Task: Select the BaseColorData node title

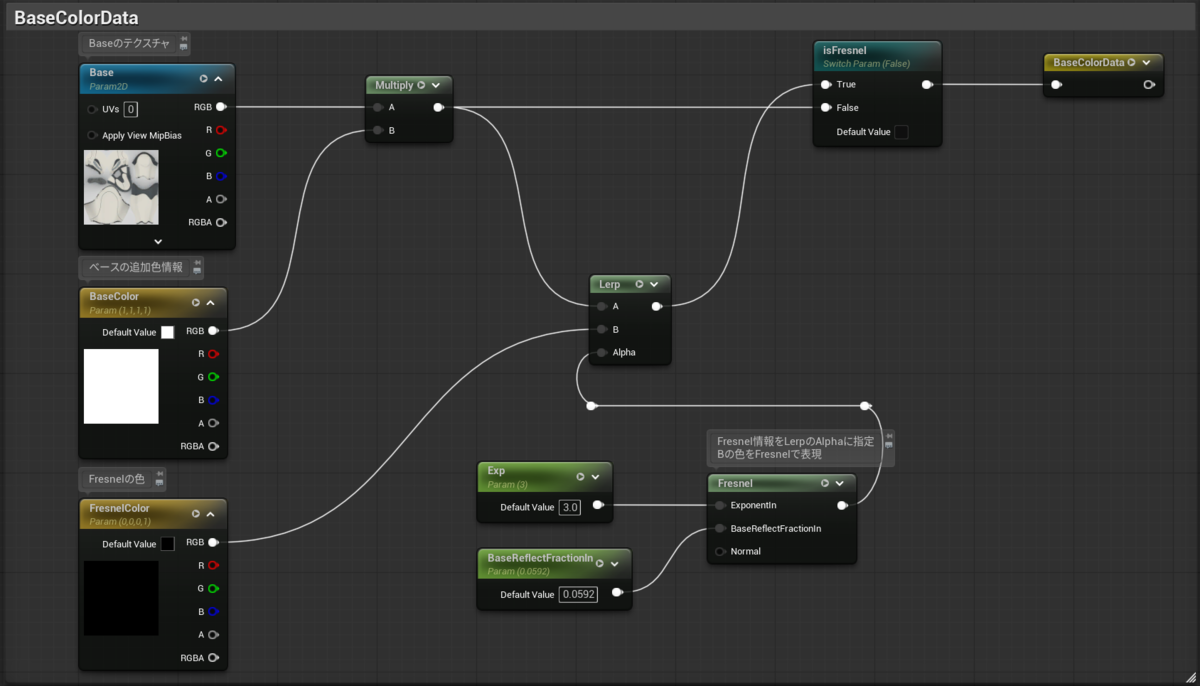Action: point(1088,62)
